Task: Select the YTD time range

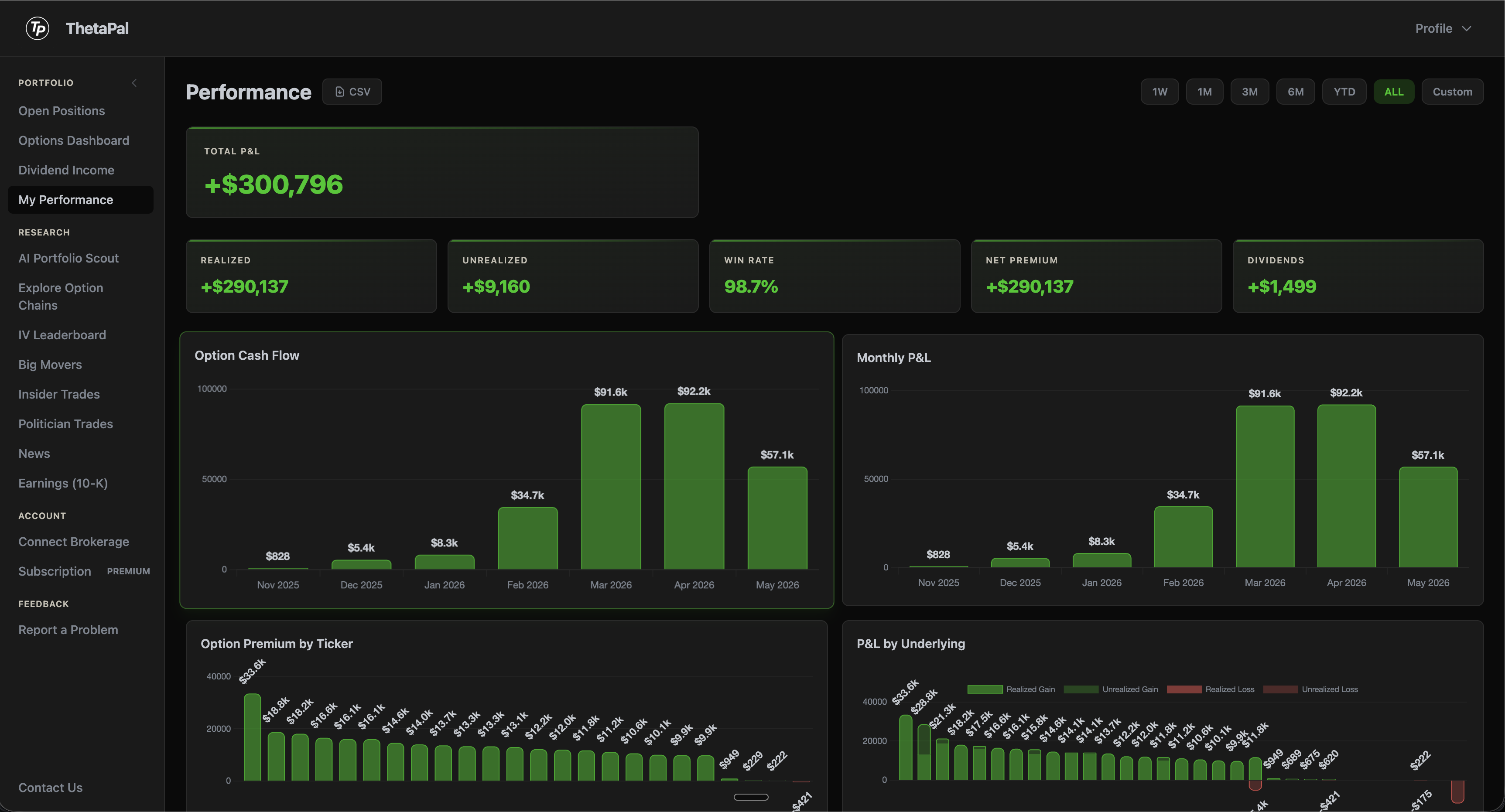Action: (1344, 92)
